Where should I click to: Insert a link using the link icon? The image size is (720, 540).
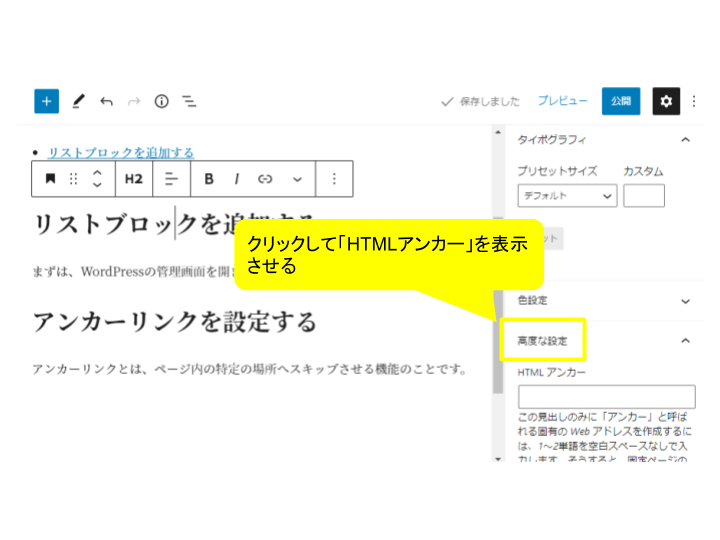tap(265, 179)
